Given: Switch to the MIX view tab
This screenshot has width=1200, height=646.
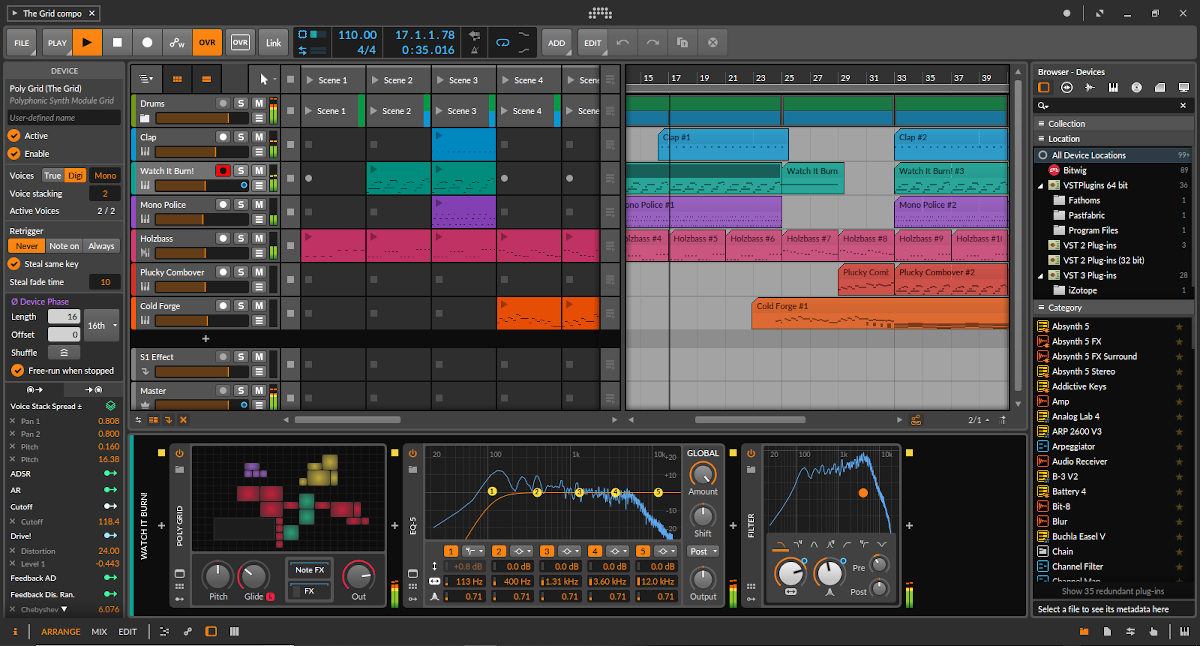Looking at the screenshot, I should (99, 631).
